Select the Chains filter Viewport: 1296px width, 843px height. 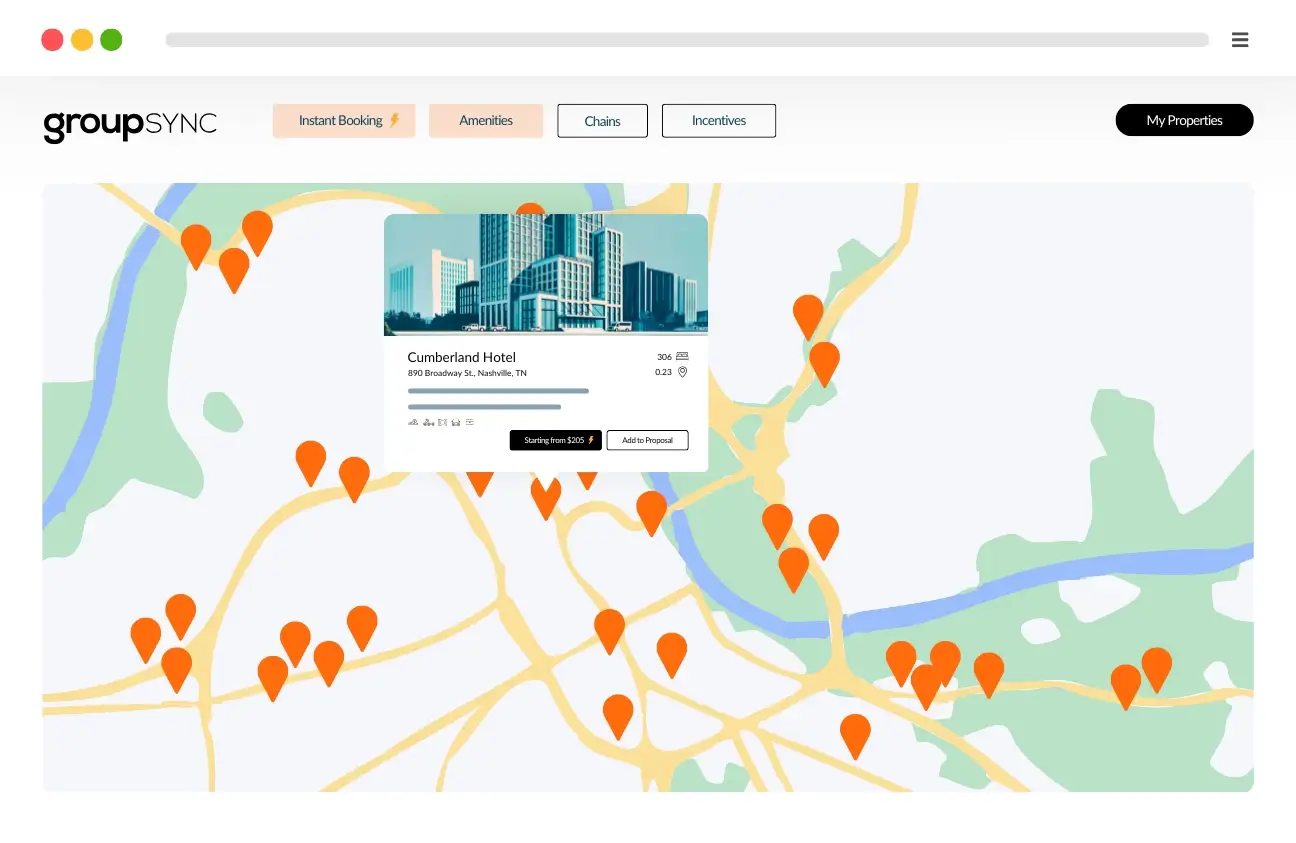[x=602, y=121]
